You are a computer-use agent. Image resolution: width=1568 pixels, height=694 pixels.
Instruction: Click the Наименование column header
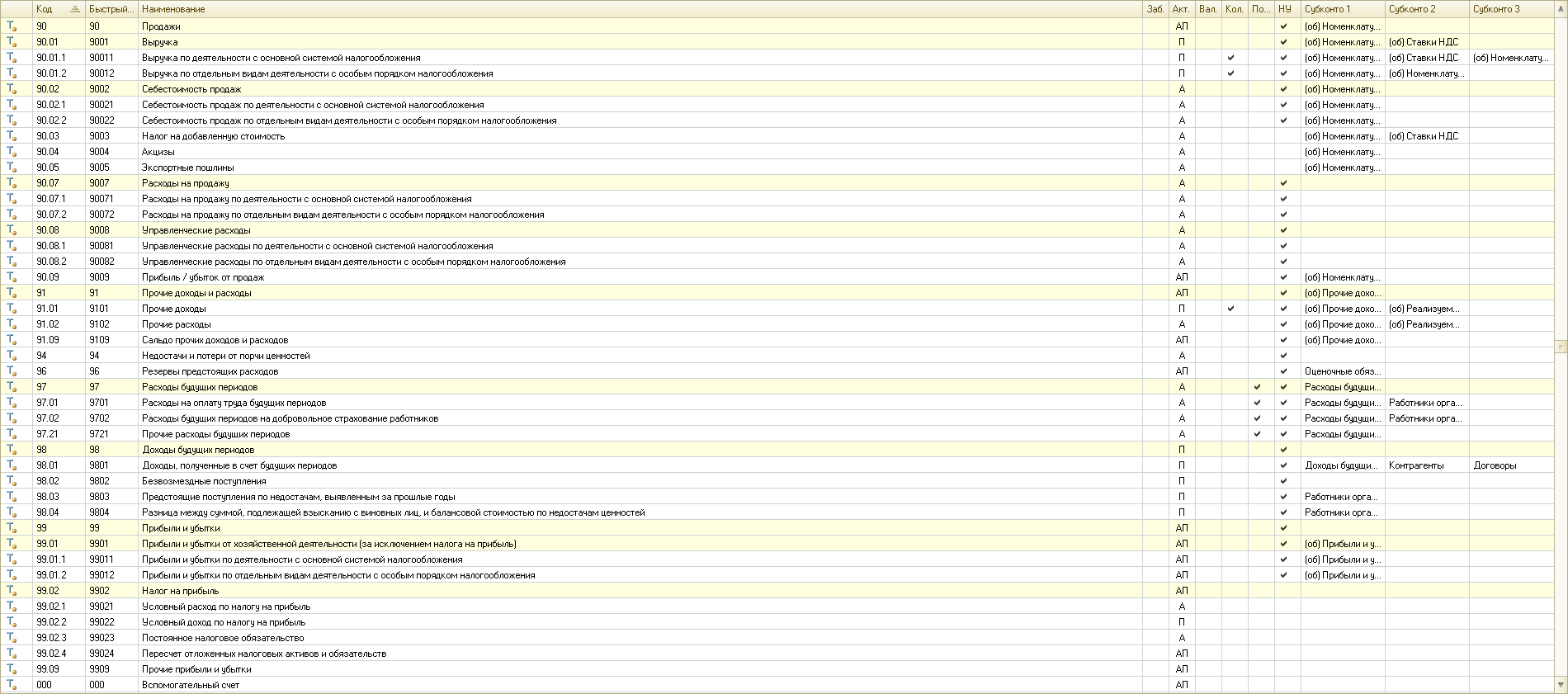(173, 9)
